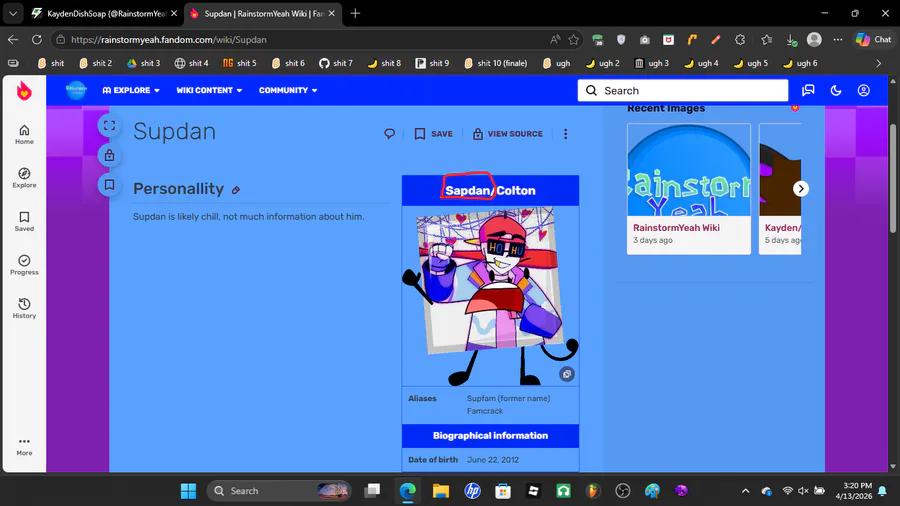Viewport: 900px width, 506px height.
Task: Open More options in Fandom sidebar
Action: point(24,446)
